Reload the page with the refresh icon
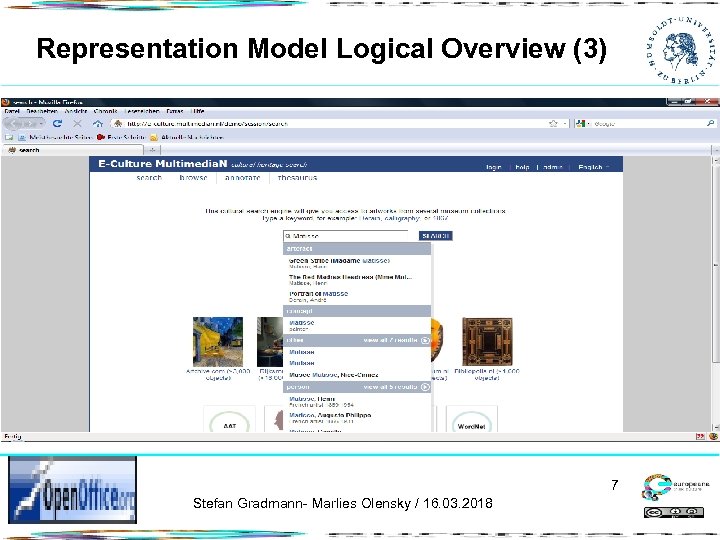The height and width of the screenshot is (540, 720). (x=57, y=124)
